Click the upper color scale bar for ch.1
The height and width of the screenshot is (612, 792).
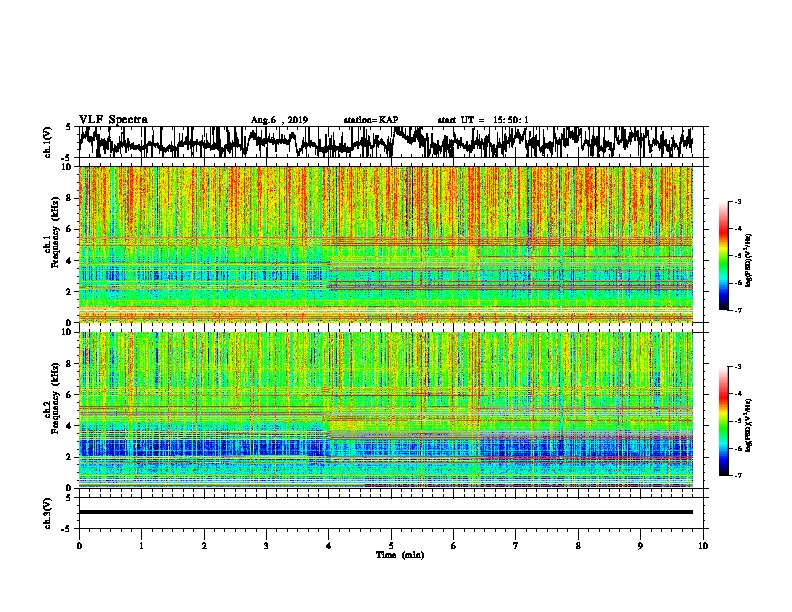[724, 256]
